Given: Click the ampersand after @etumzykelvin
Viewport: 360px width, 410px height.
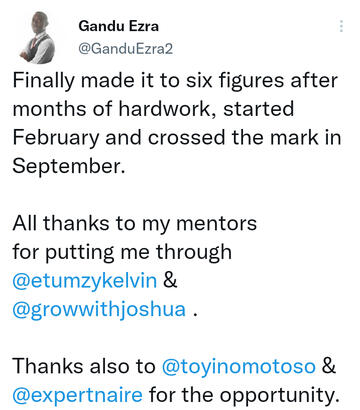Looking at the screenshot, I should pos(170,280).
